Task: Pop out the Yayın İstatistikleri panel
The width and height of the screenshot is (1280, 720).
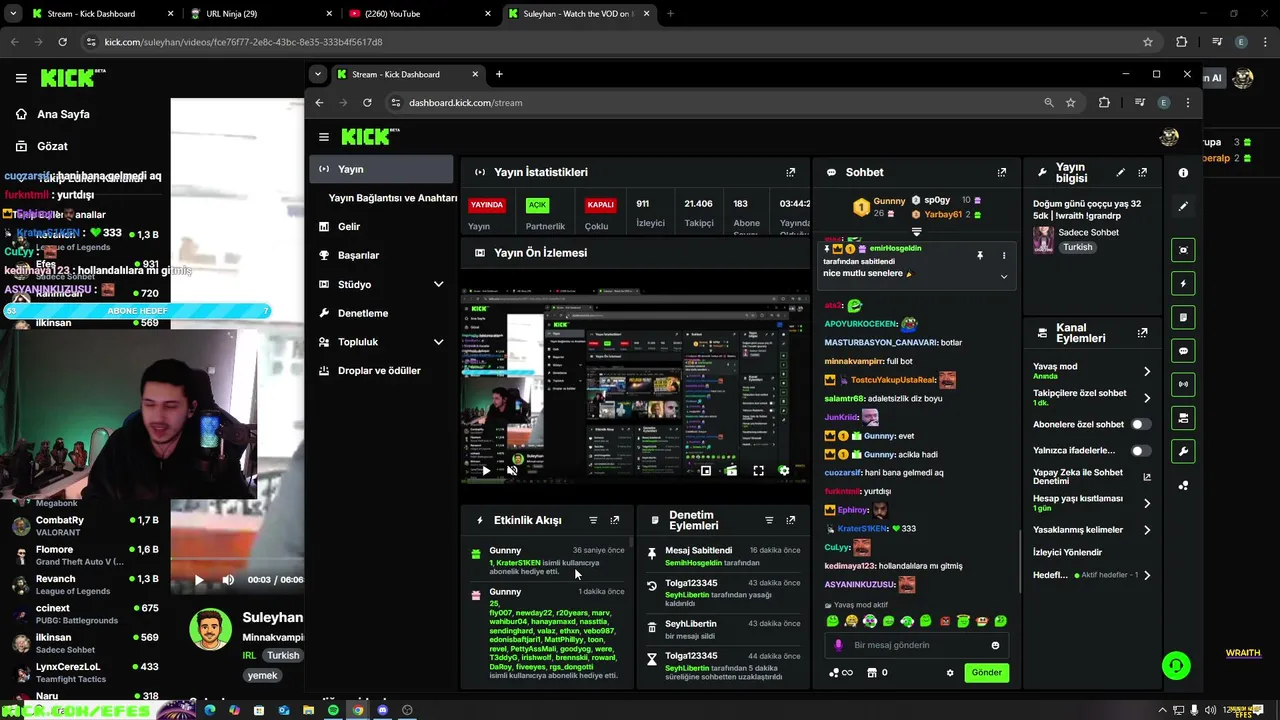Action: coord(790,172)
